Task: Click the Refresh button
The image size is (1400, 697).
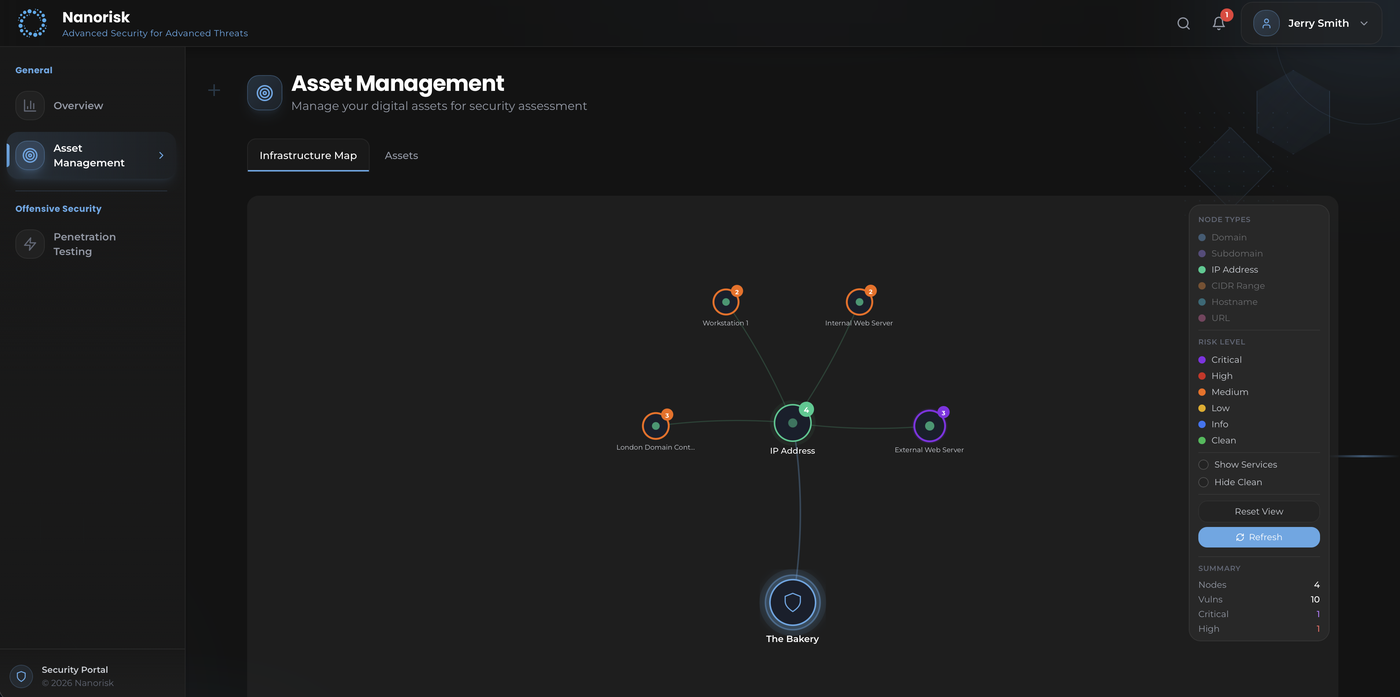Action: pos(1258,537)
